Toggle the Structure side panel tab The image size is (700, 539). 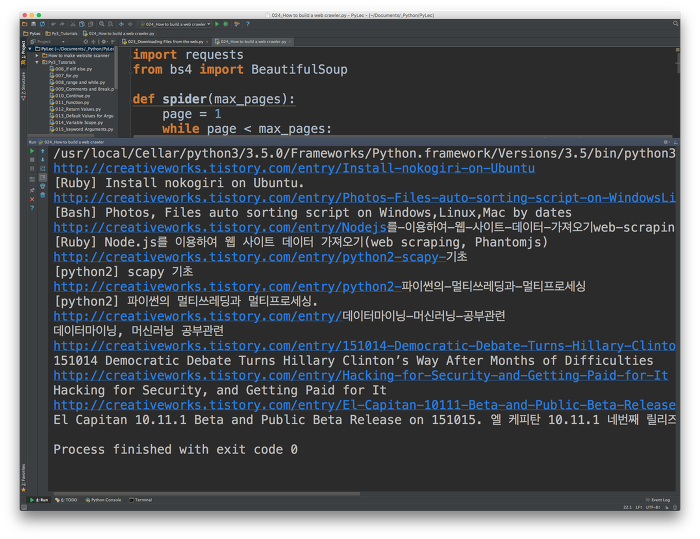point(24,86)
